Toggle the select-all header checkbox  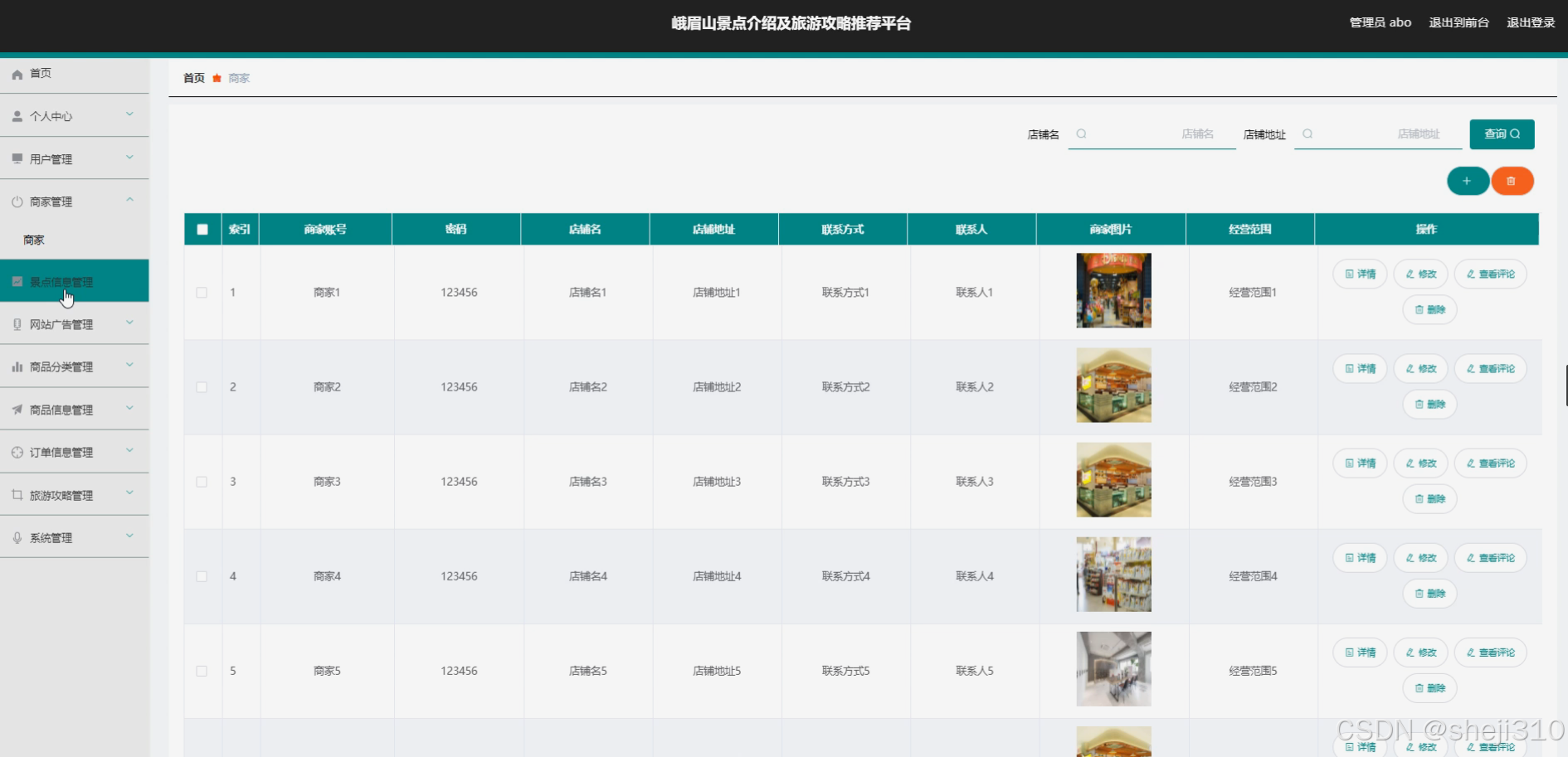pos(202,230)
